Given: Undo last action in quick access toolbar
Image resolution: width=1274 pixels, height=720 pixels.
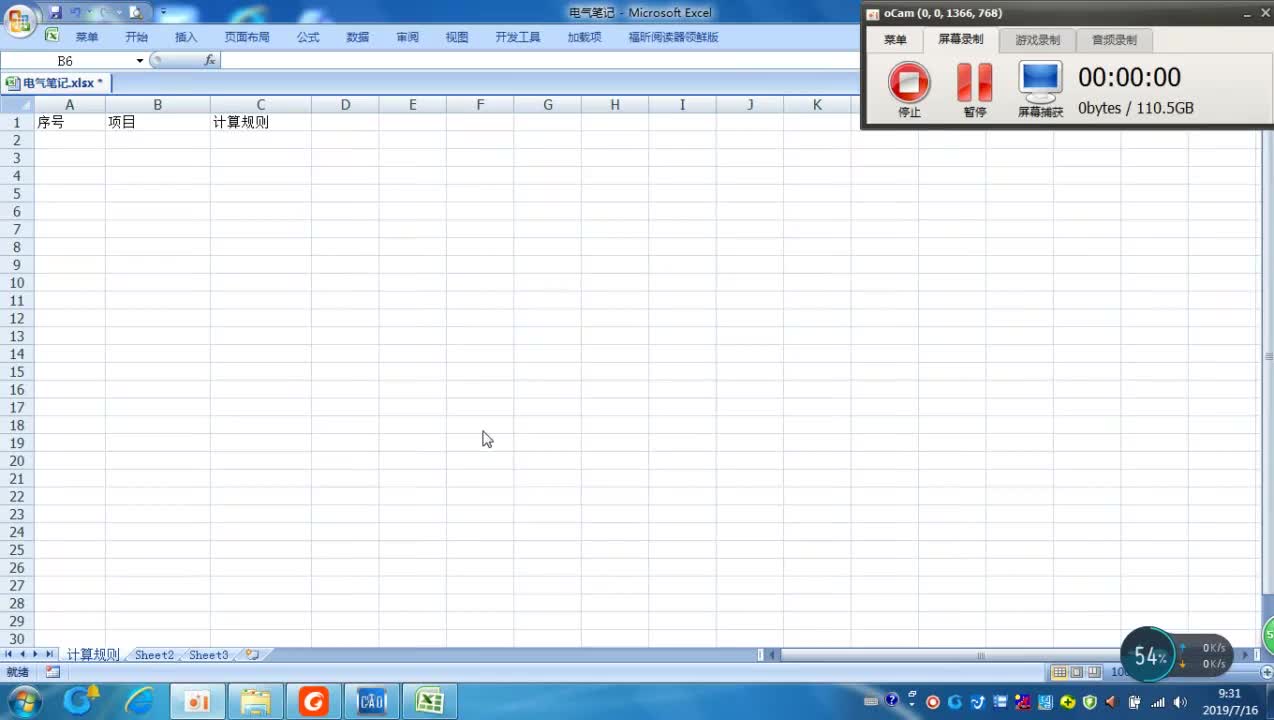Looking at the screenshot, I should [76, 13].
